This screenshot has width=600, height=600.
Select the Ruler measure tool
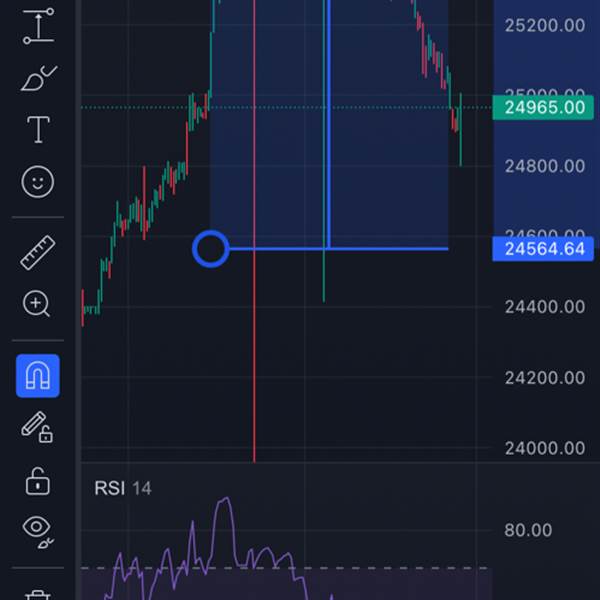pyautogui.click(x=38, y=253)
